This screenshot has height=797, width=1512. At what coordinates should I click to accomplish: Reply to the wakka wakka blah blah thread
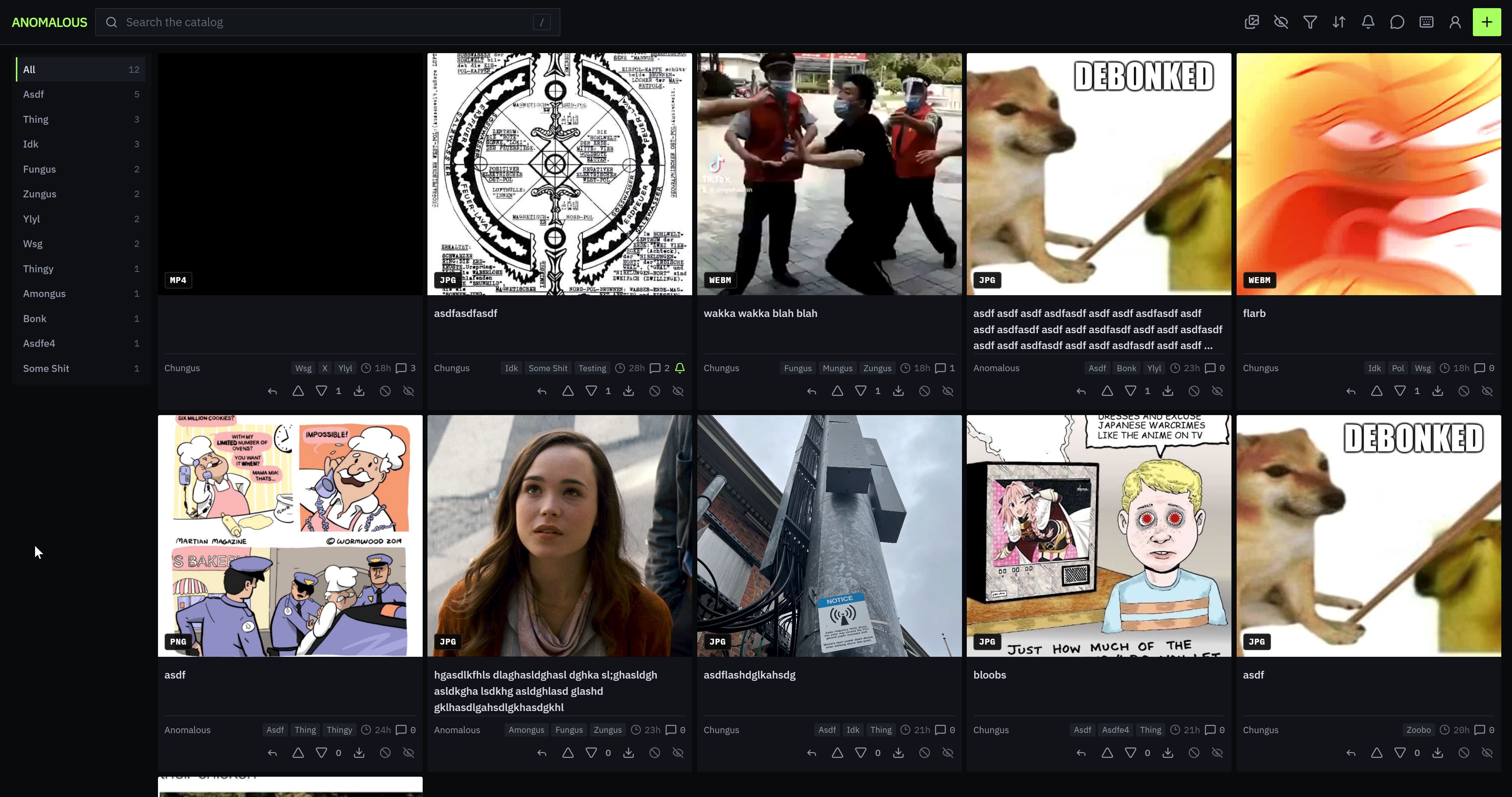pyautogui.click(x=812, y=391)
